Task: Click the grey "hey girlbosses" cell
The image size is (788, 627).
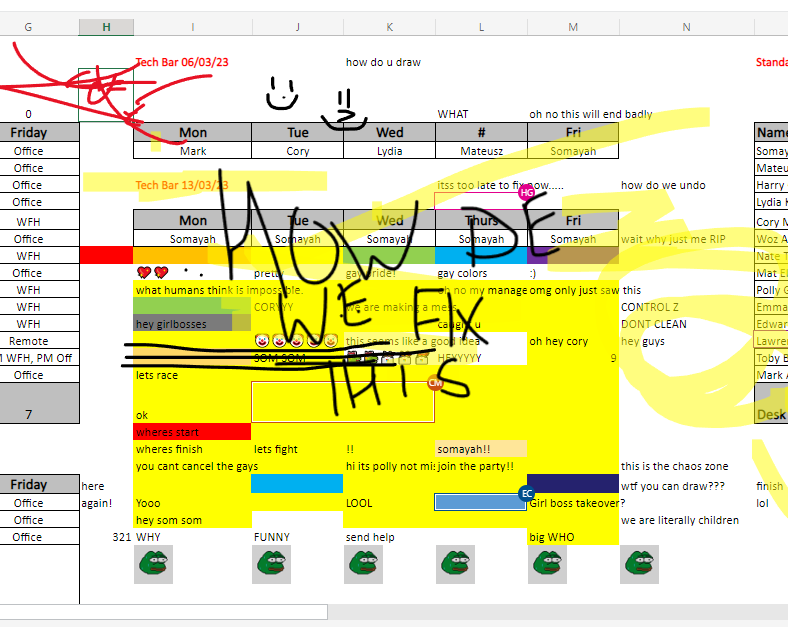Action: [182, 324]
